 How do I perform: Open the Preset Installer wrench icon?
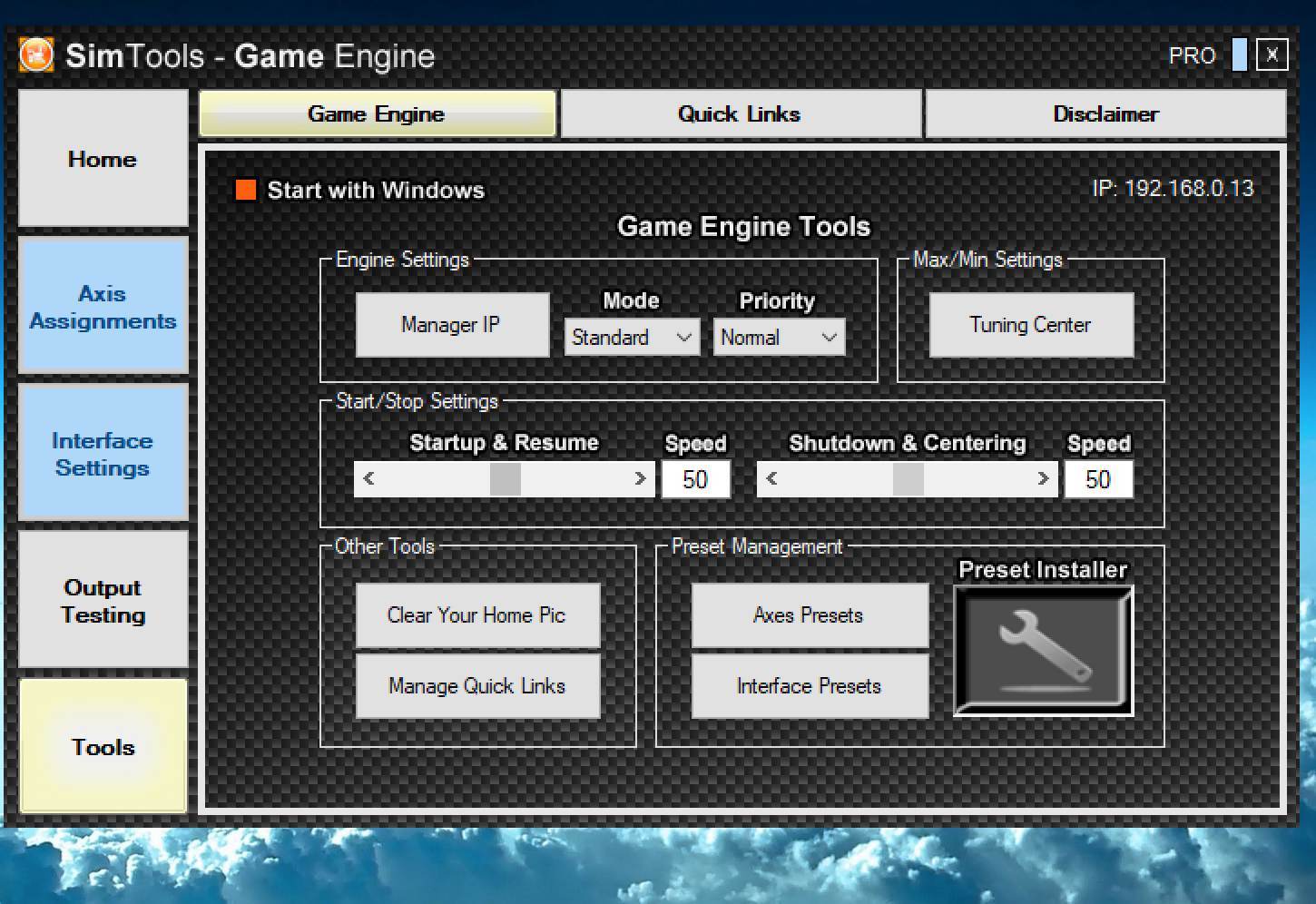[1043, 650]
